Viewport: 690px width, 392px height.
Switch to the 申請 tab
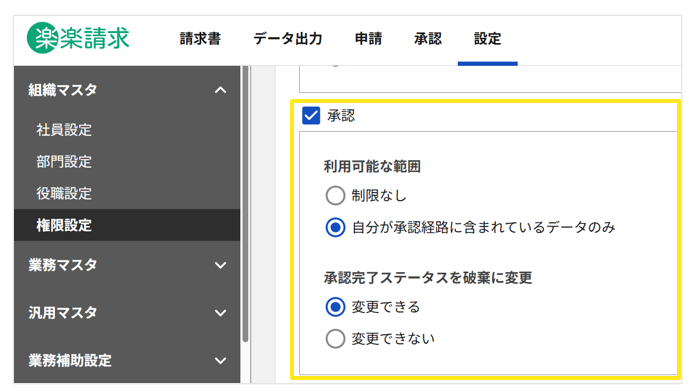(368, 39)
